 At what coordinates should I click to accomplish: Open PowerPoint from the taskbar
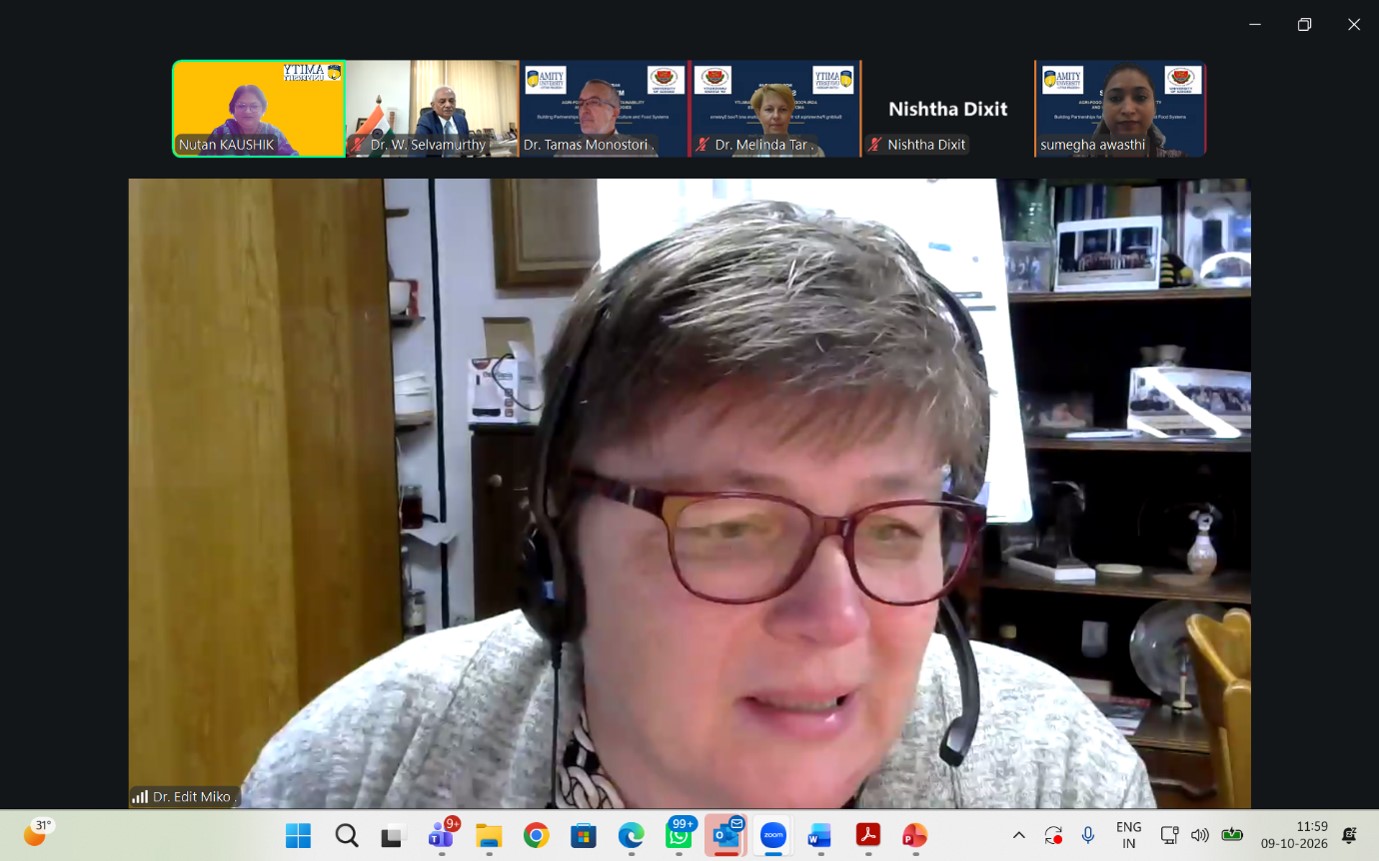[915, 836]
